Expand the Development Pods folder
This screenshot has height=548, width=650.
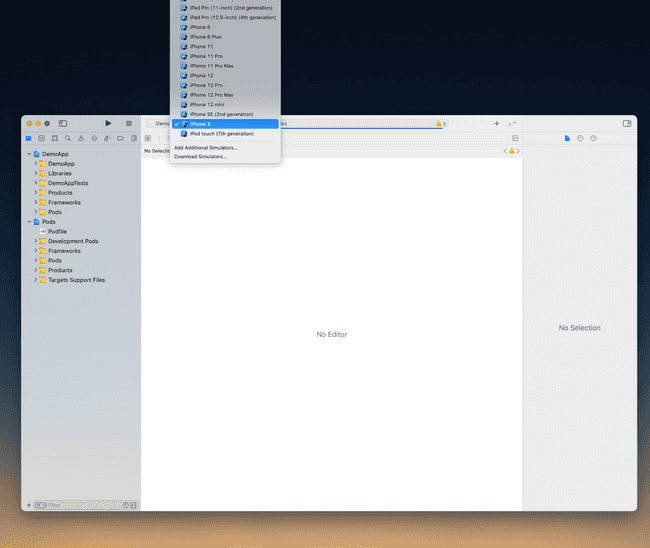(x=36, y=241)
